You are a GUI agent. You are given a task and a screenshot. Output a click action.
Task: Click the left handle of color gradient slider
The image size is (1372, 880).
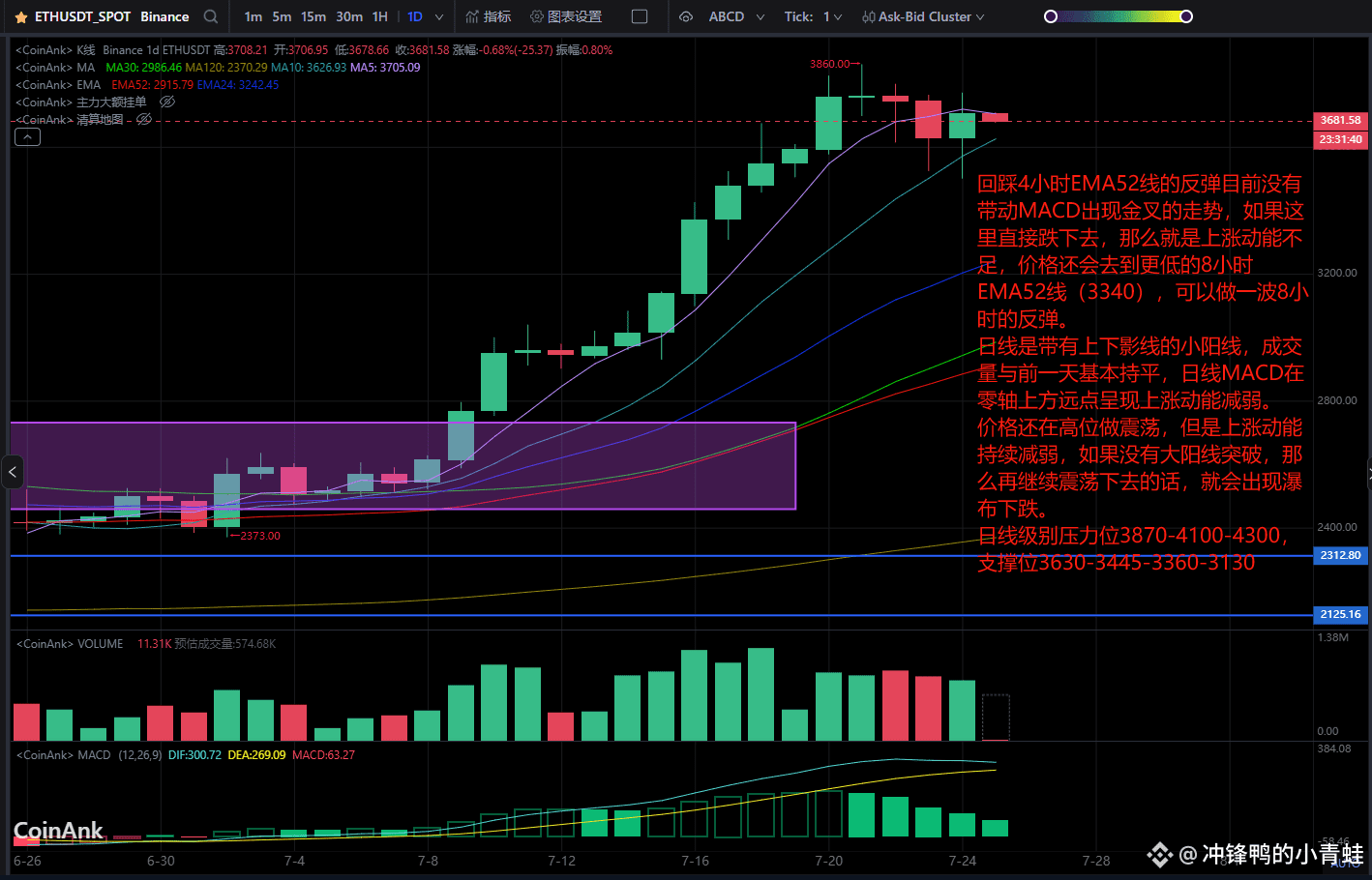point(1051,16)
